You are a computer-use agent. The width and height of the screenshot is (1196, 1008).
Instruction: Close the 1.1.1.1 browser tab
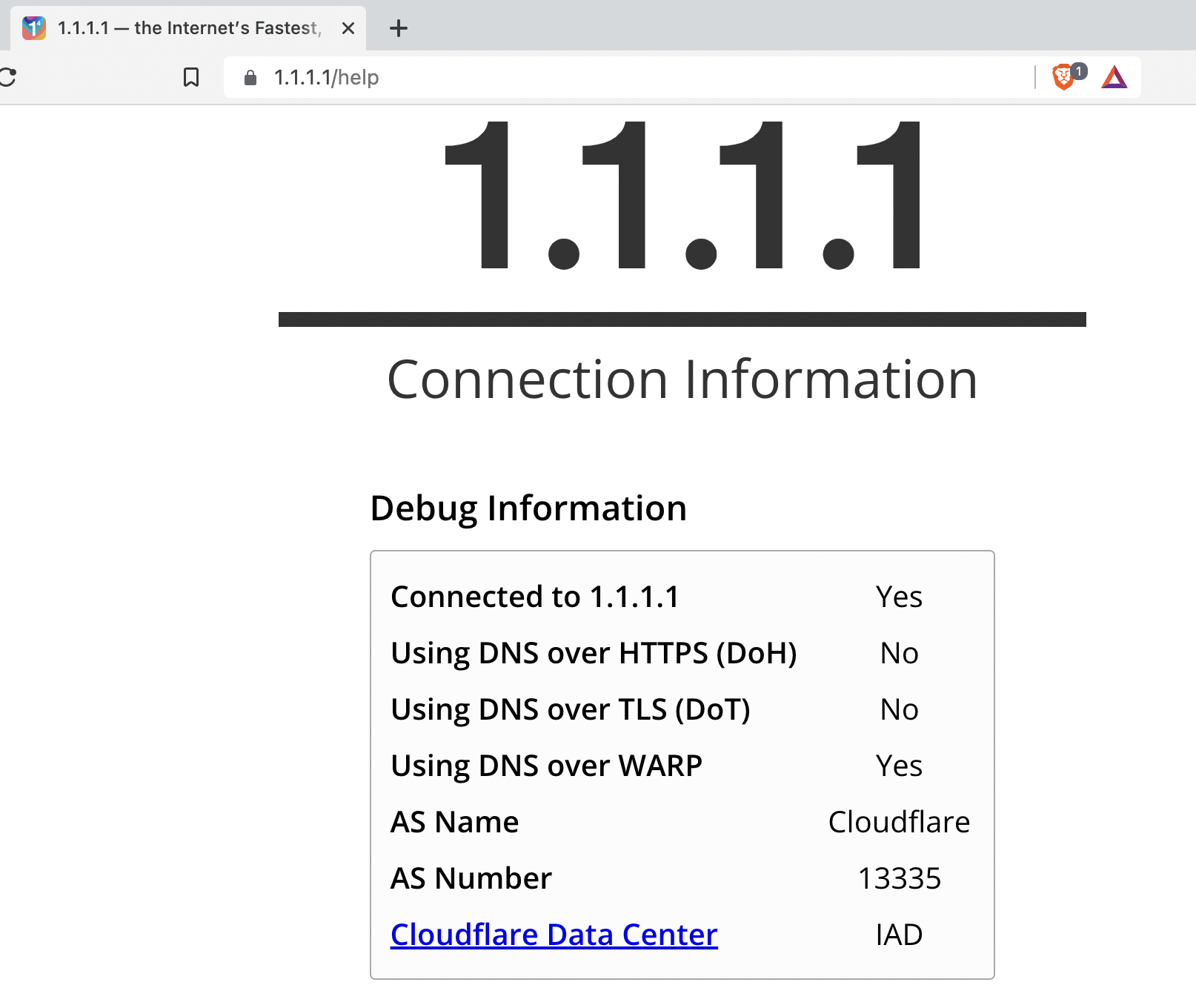point(348,28)
